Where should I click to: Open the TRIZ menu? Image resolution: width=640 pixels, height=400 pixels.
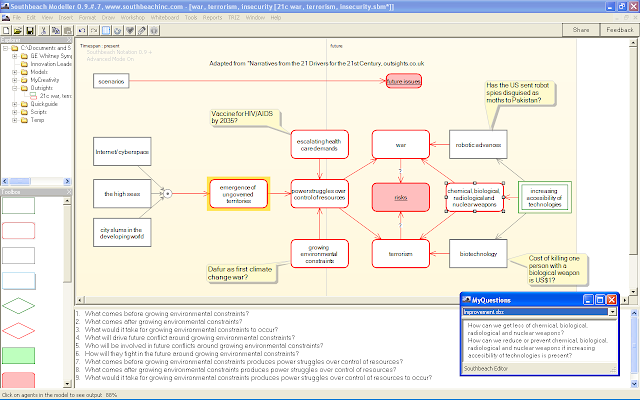(234, 18)
